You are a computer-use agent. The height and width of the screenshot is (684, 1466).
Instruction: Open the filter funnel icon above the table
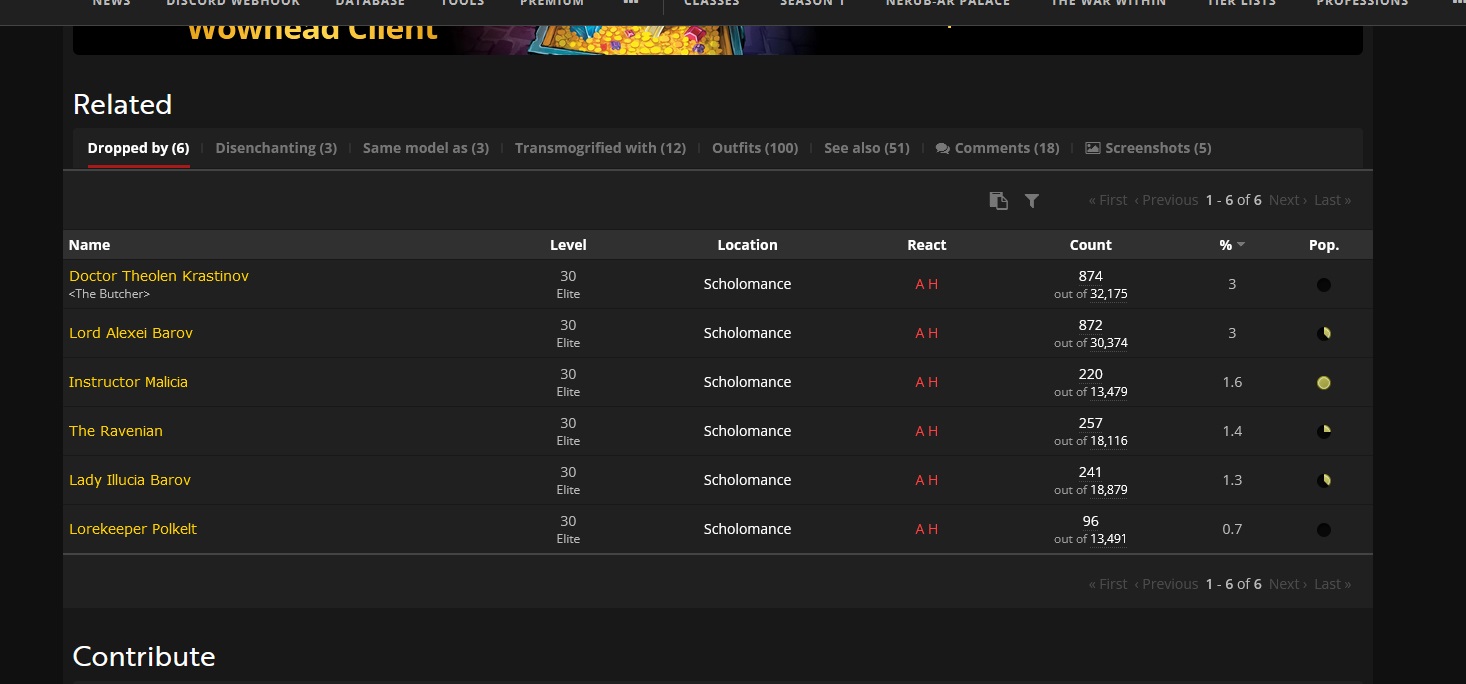pyautogui.click(x=1032, y=201)
